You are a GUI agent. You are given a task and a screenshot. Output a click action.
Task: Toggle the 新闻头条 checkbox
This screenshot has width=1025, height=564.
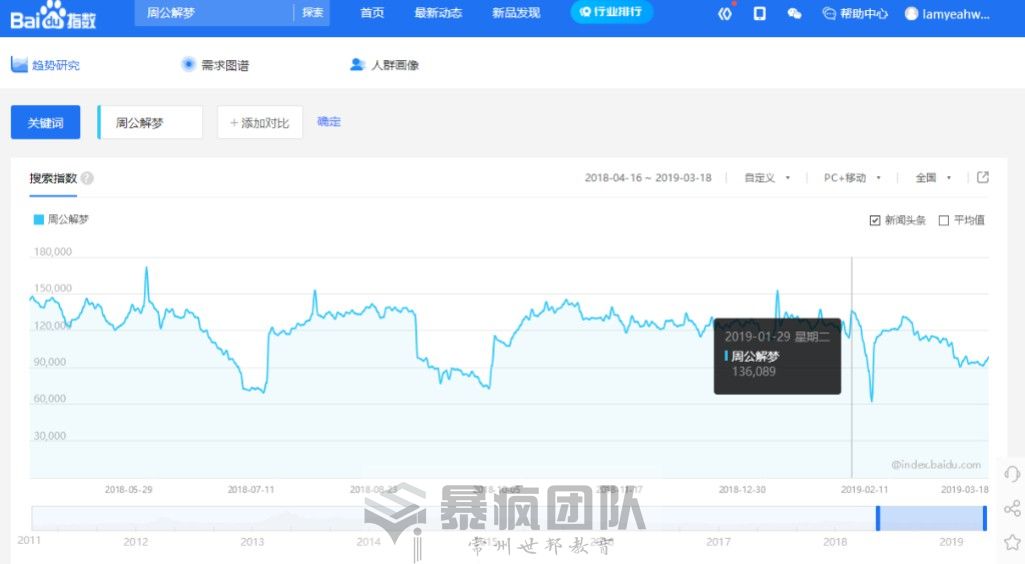(875, 220)
